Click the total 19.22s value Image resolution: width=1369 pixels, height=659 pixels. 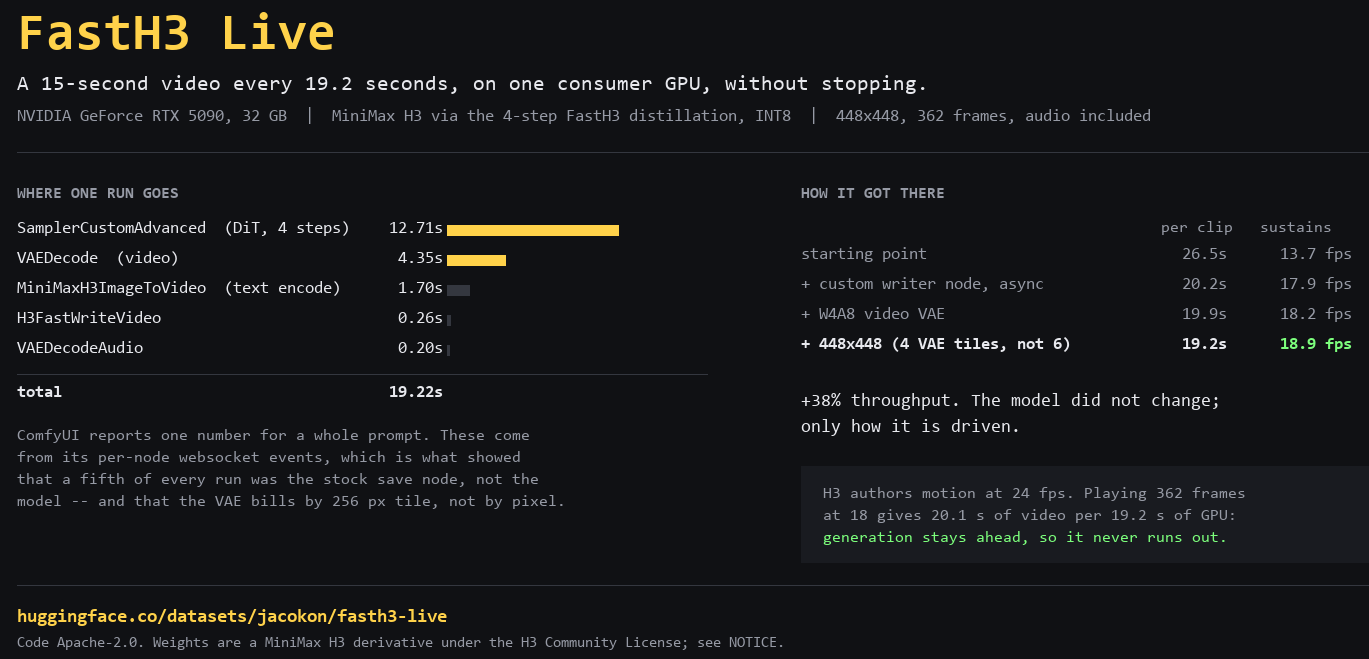pyautogui.click(x=416, y=392)
